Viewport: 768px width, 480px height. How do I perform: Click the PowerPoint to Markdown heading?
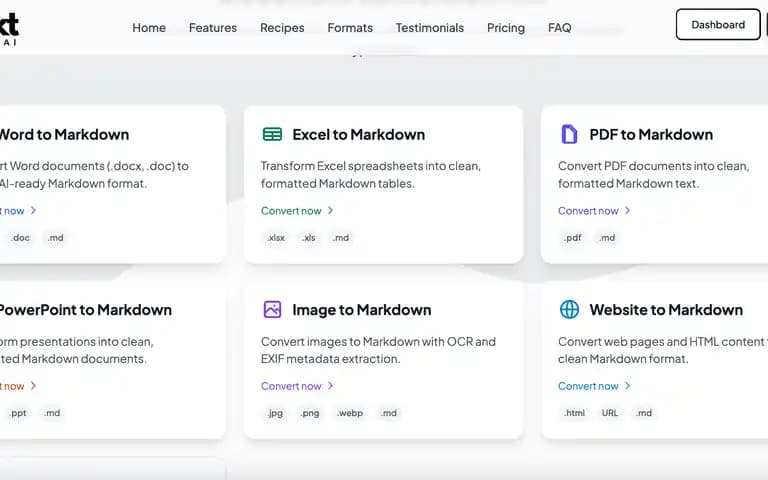(x=86, y=310)
